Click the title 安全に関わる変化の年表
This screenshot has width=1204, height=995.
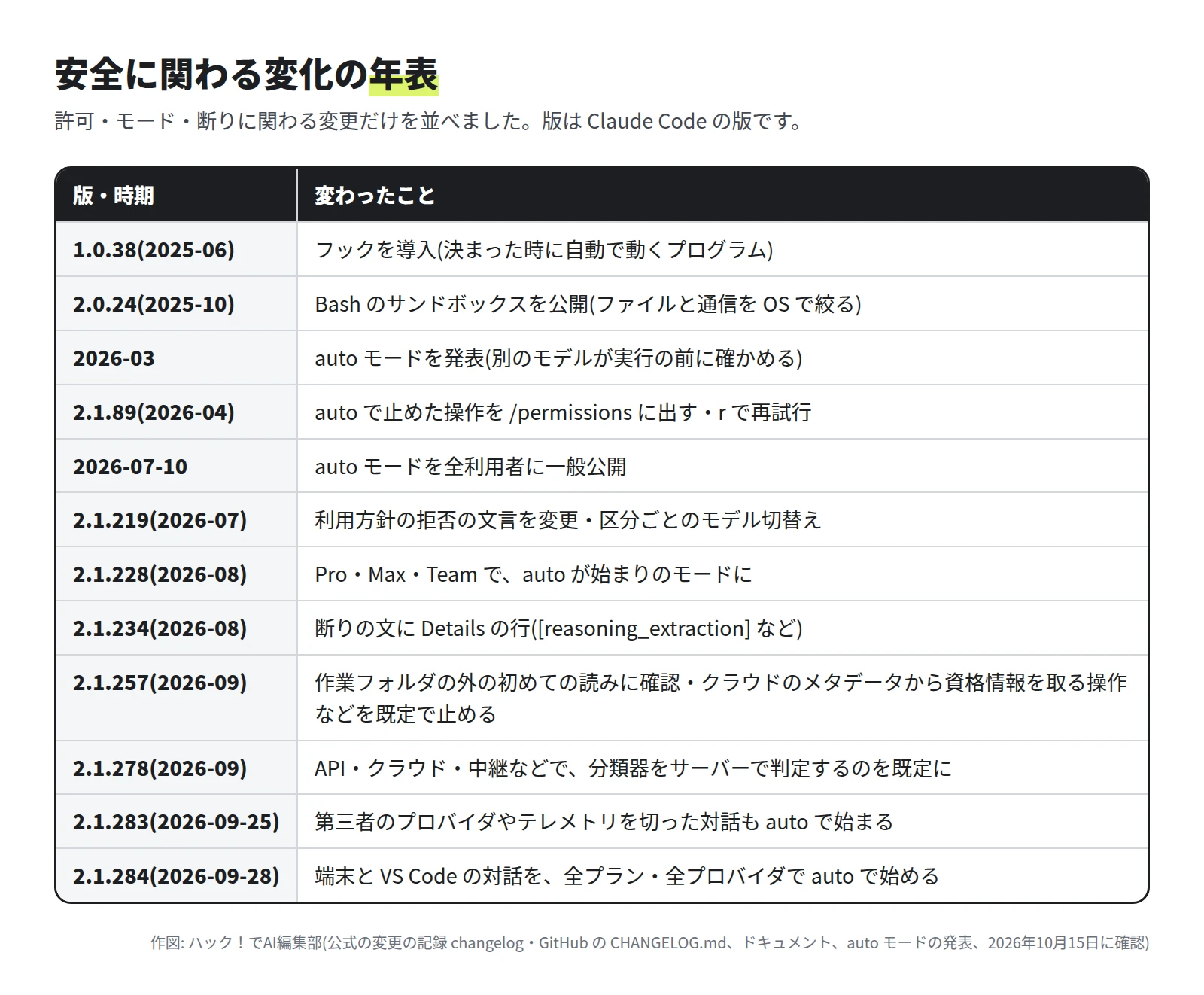(x=246, y=75)
